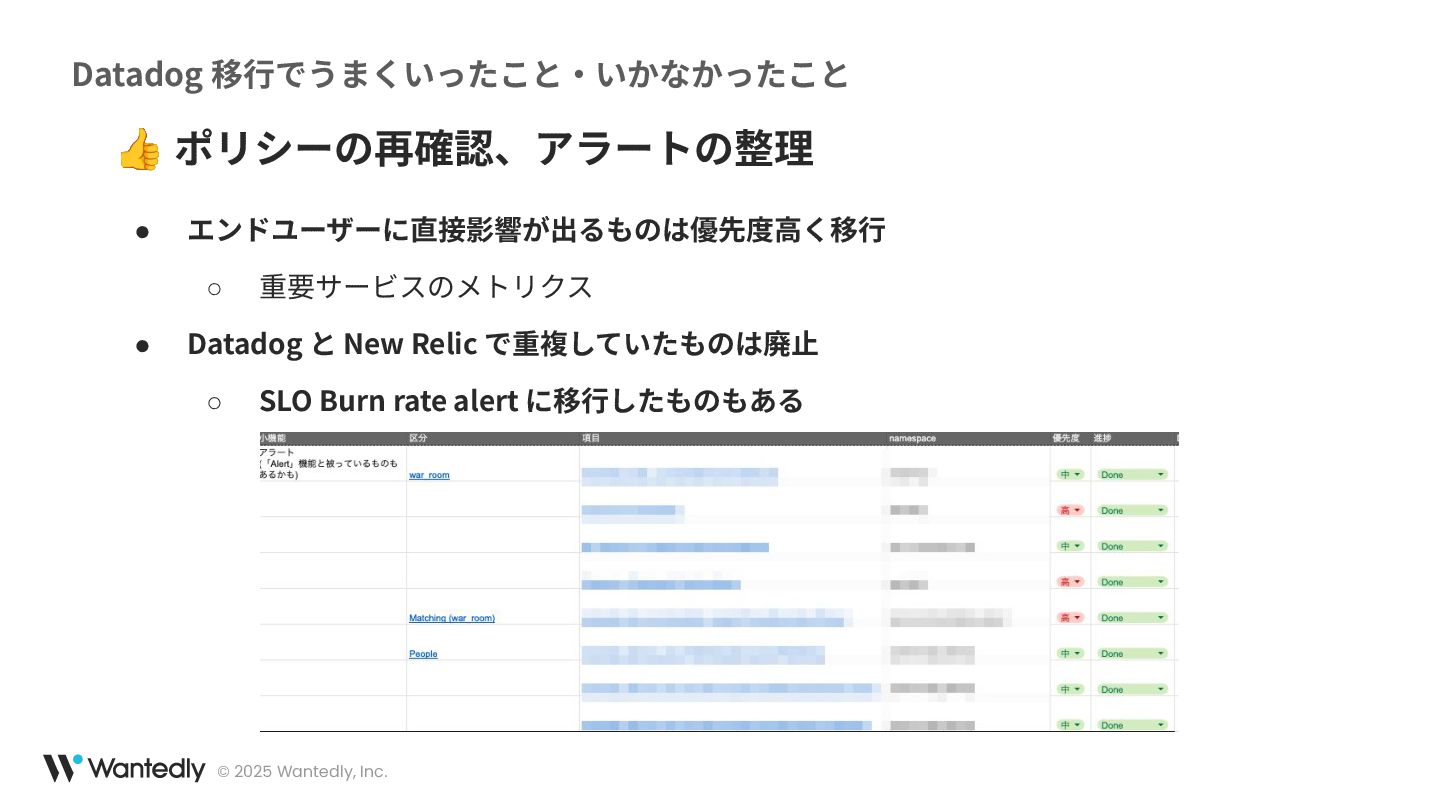Click the © 2025 Wantedly, Inc. text

pos(302,772)
